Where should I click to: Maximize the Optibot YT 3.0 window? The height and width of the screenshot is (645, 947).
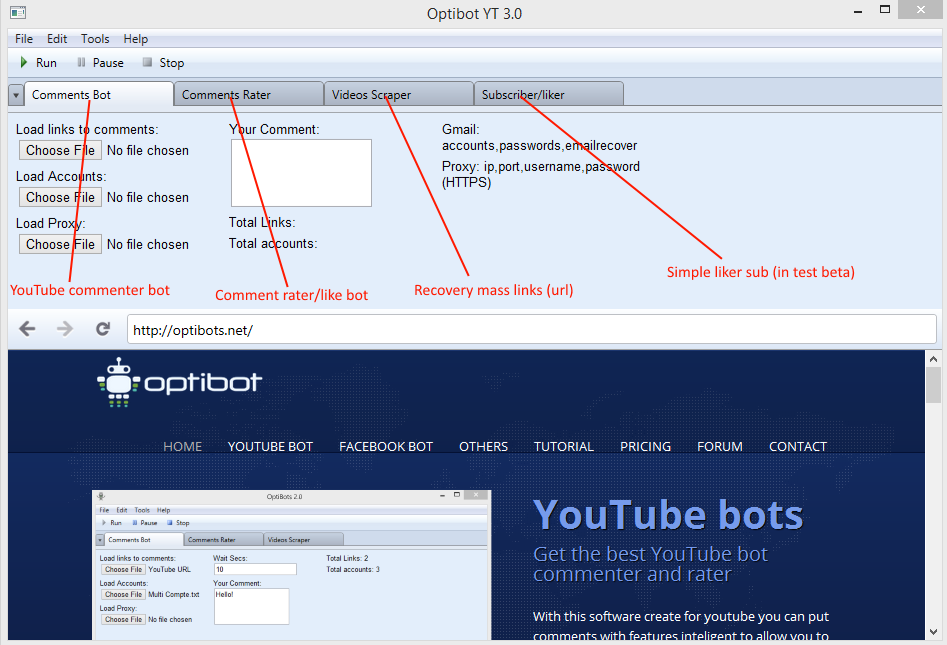tap(885, 10)
